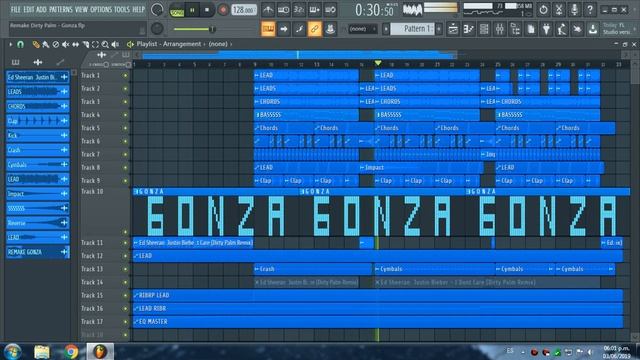
Task: Select the playlist Draw pencil tool
Action: coord(36,44)
